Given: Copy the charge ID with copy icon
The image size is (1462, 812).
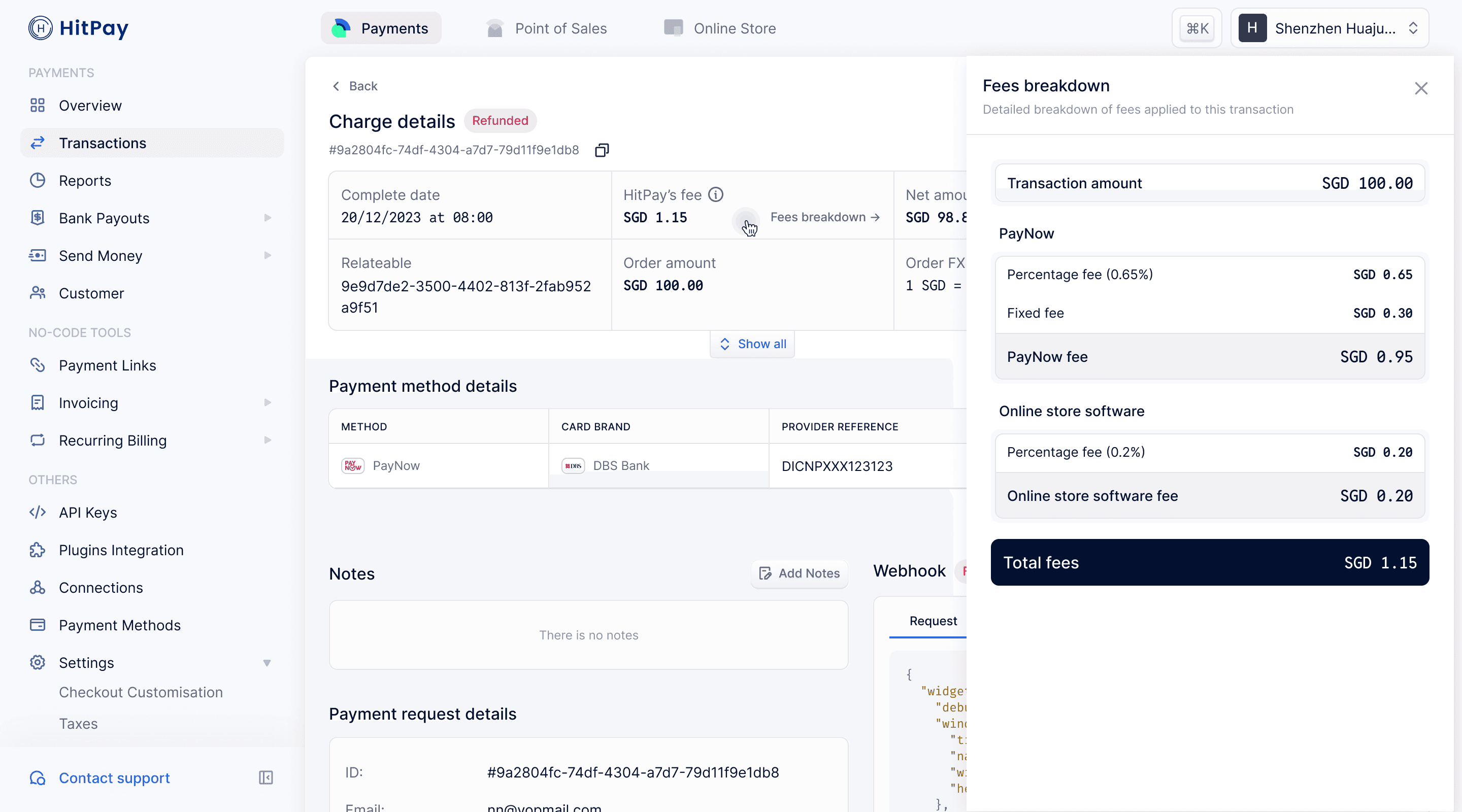Looking at the screenshot, I should (x=602, y=150).
